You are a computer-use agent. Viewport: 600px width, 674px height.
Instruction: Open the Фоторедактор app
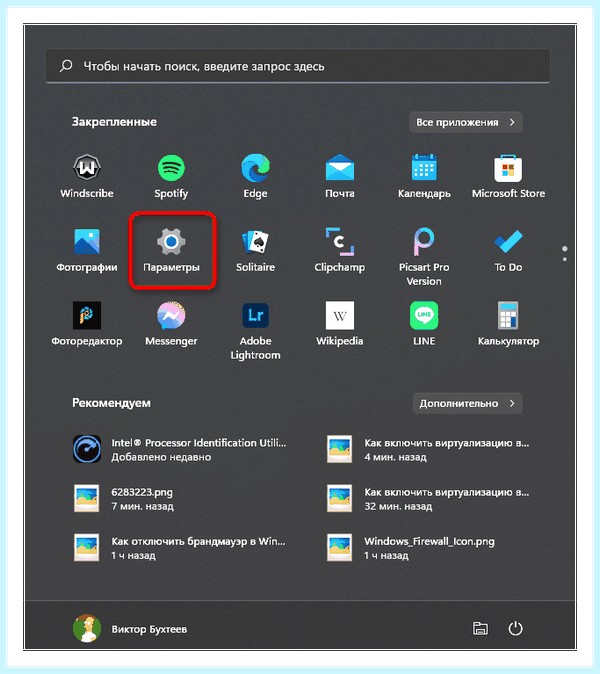coord(87,324)
